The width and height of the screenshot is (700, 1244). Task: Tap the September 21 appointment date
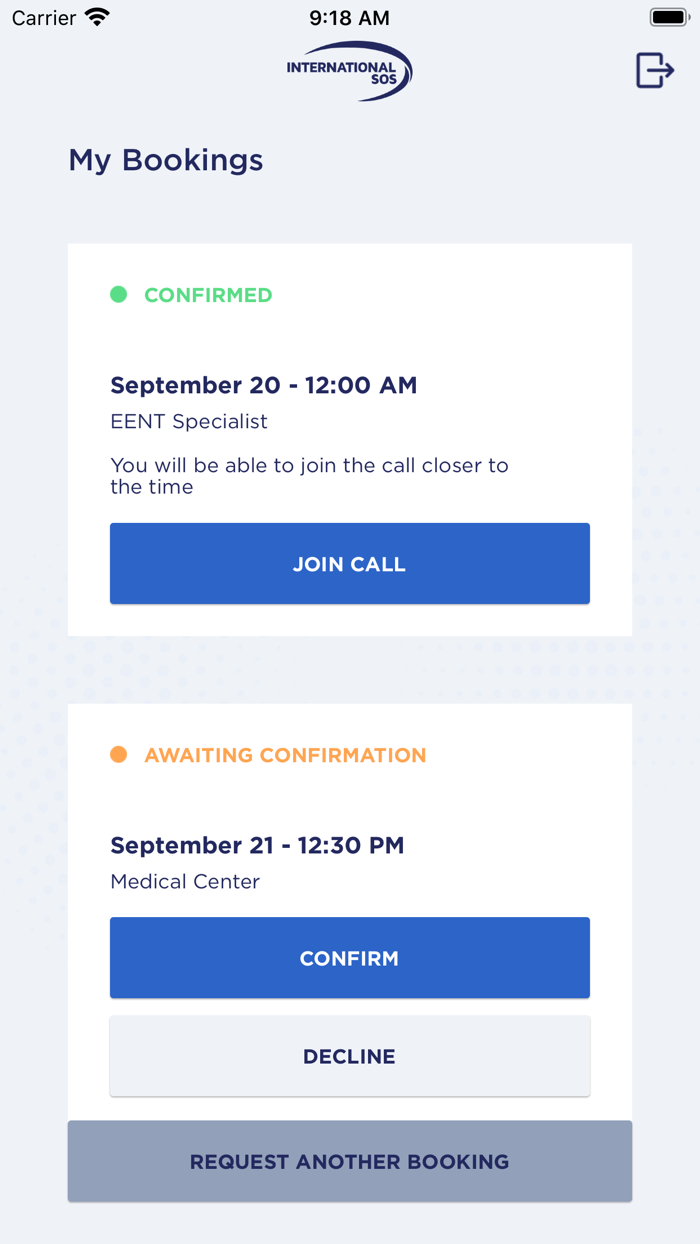coord(256,845)
